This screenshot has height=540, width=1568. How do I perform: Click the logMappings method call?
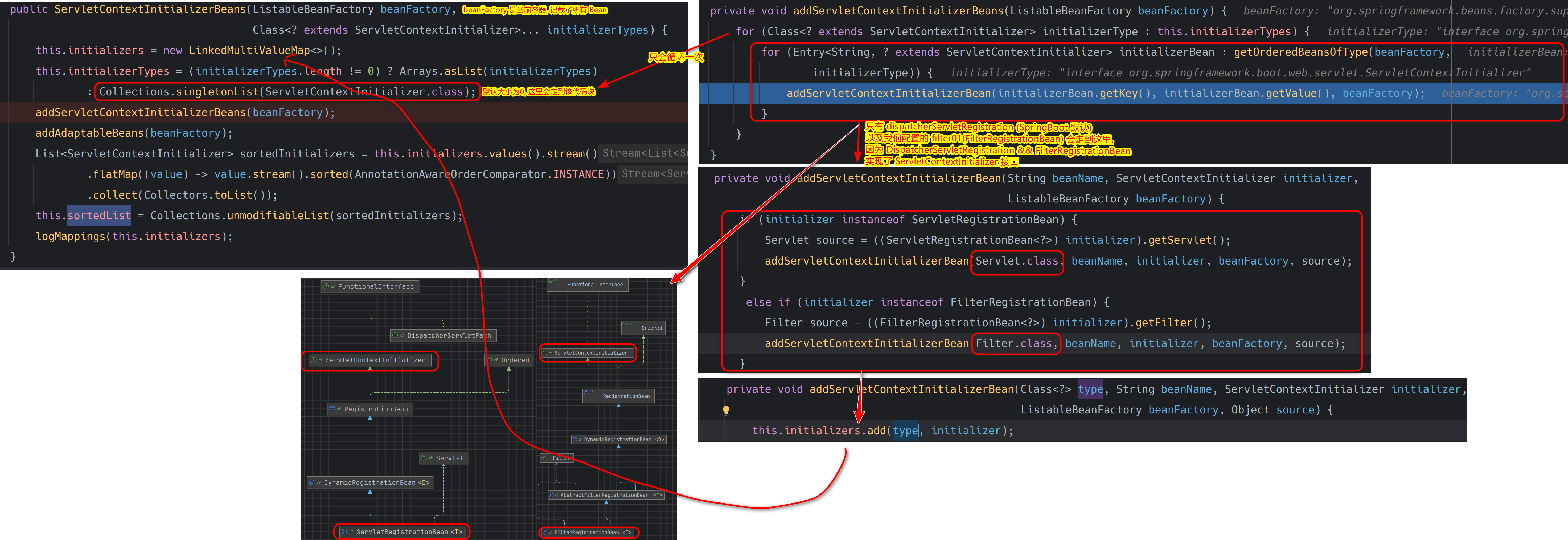(134, 236)
